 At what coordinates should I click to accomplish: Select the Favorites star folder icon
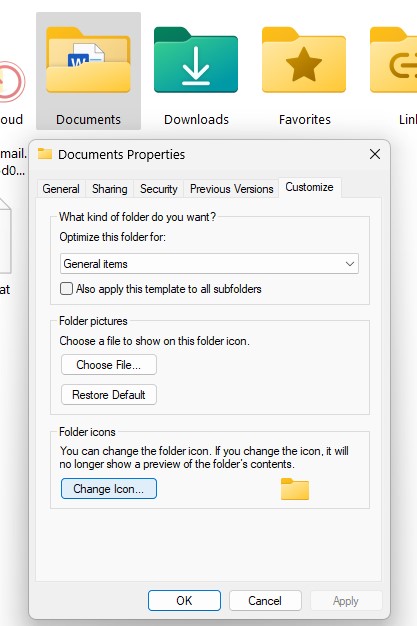click(x=304, y=60)
